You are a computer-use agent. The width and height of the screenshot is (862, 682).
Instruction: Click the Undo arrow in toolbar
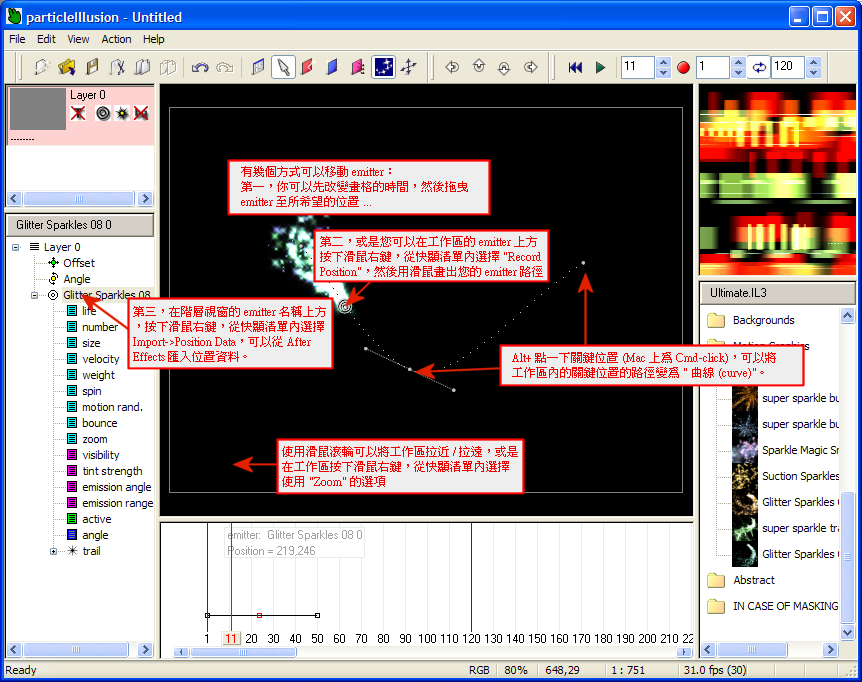(x=200, y=68)
